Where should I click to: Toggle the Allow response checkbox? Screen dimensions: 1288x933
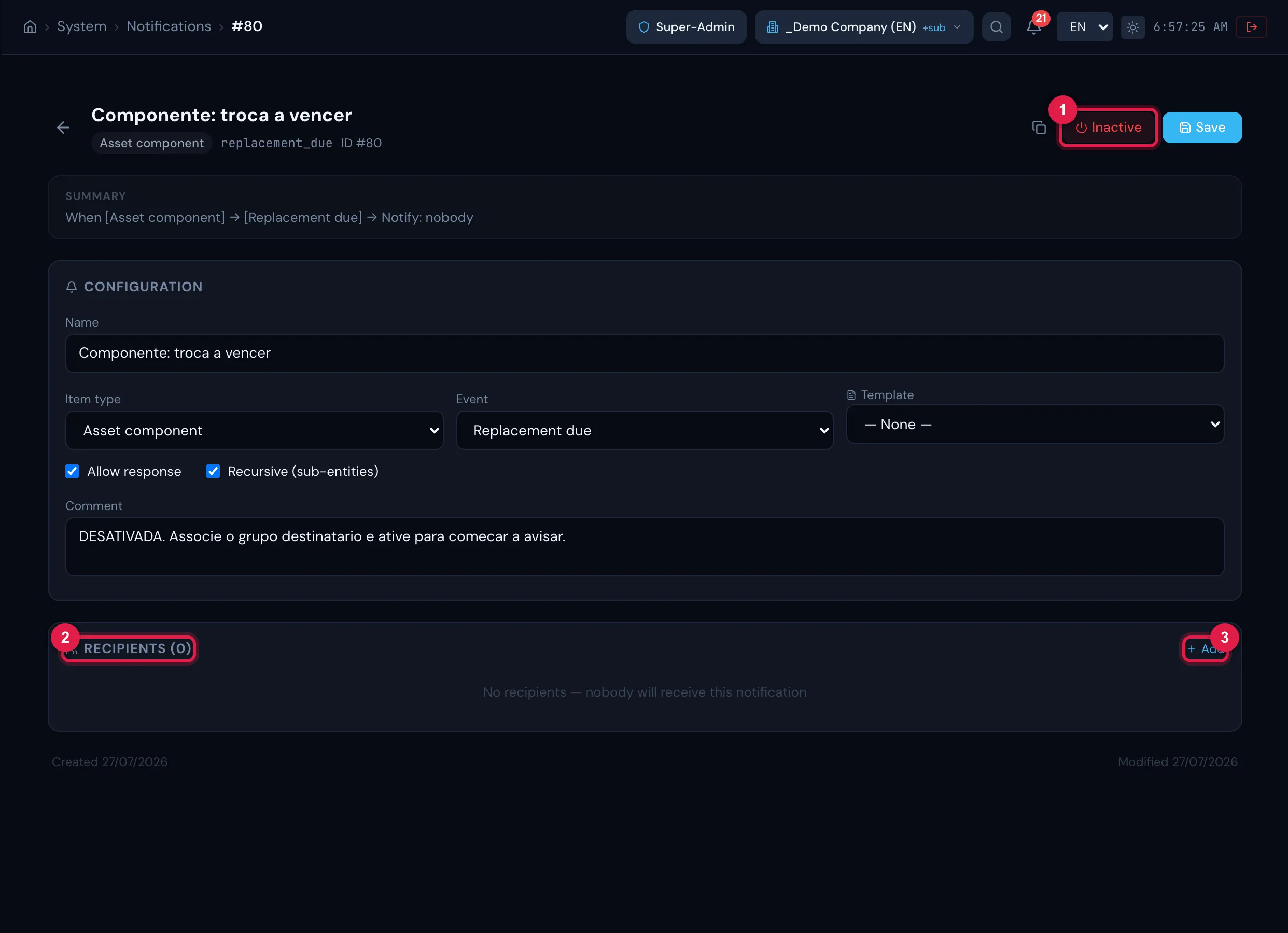pyautogui.click(x=72, y=471)
